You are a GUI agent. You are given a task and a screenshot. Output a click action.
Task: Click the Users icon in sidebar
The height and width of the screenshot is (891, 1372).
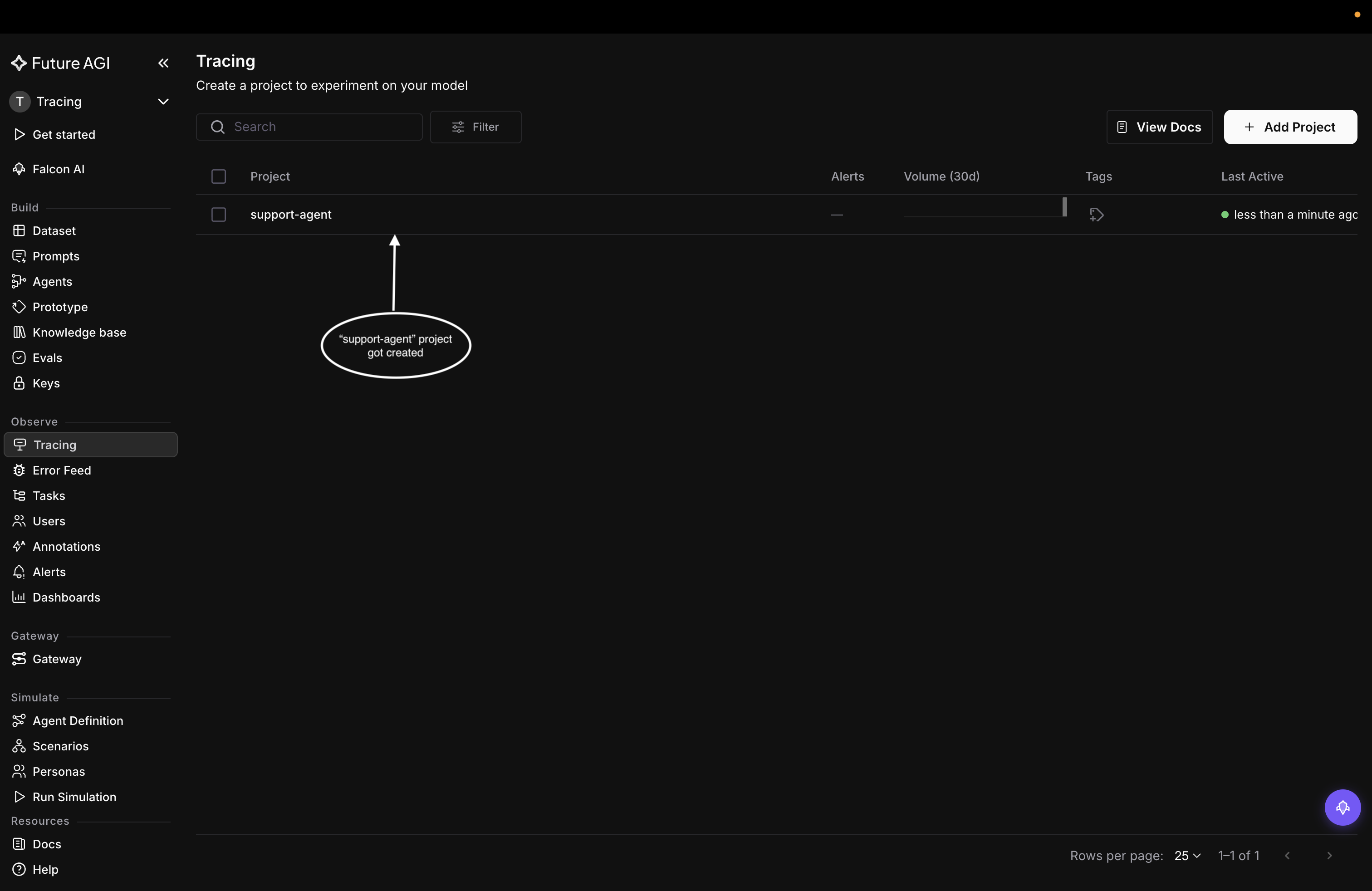[19, 520]
